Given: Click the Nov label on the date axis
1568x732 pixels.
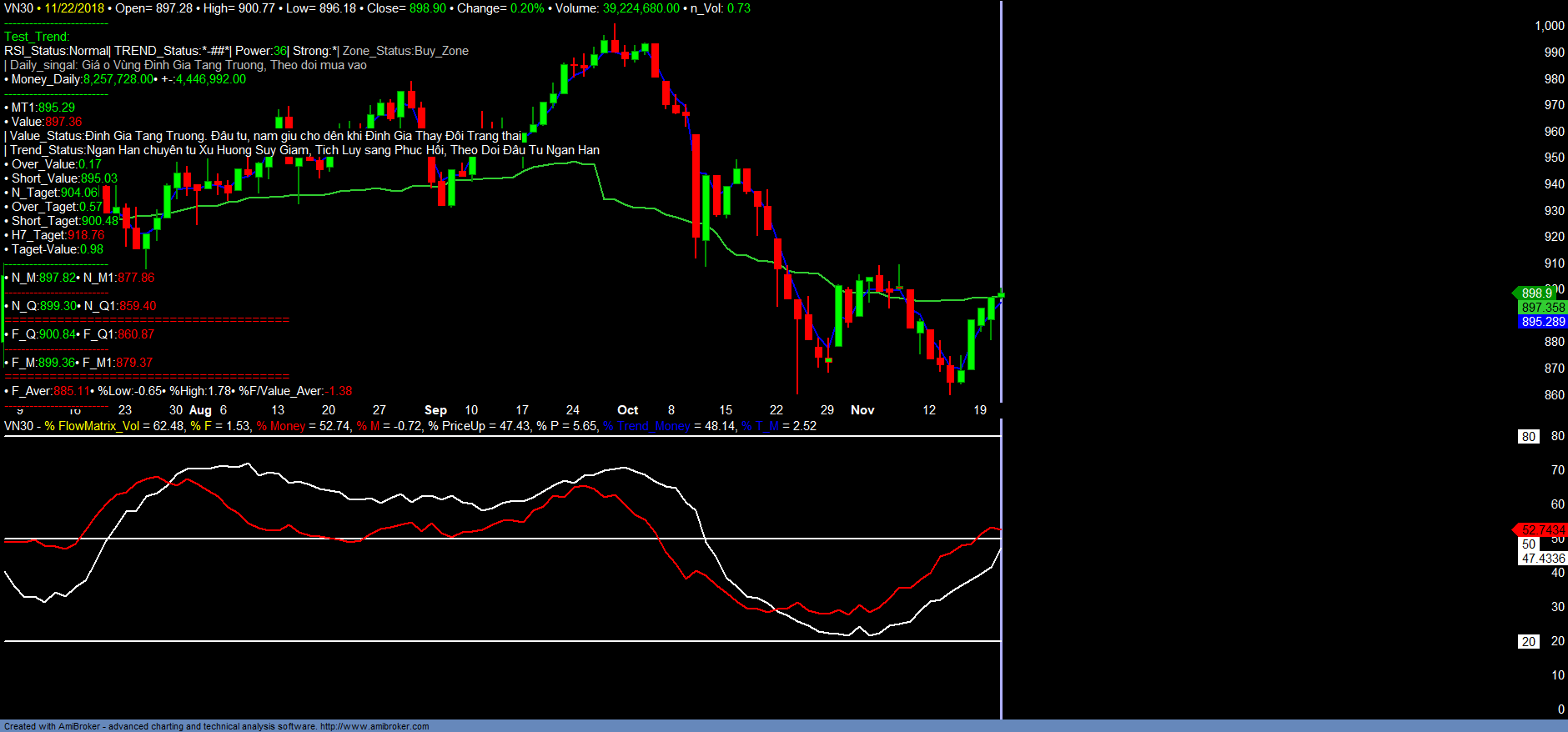Looking at the screenshot, I should click(862, 410).
